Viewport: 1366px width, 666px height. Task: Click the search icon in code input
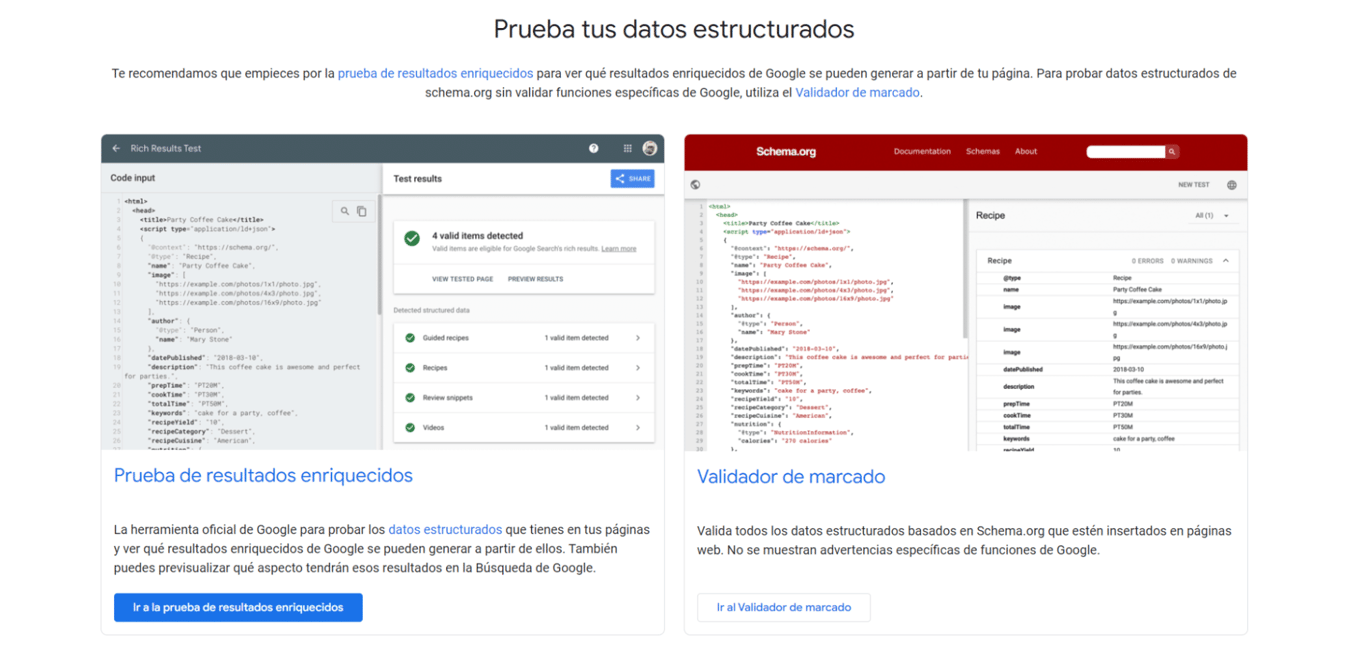click(345, 211)
